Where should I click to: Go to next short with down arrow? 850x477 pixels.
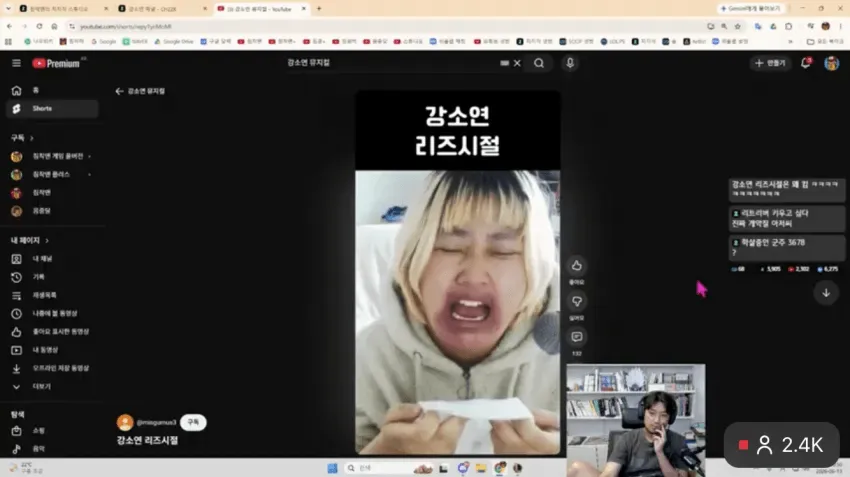(826, 293)
